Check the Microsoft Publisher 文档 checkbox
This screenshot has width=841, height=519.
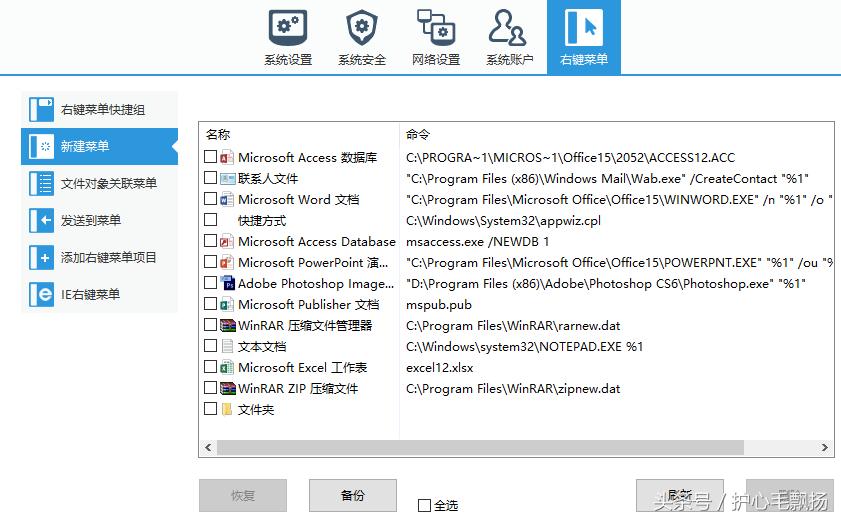[211, 304]
